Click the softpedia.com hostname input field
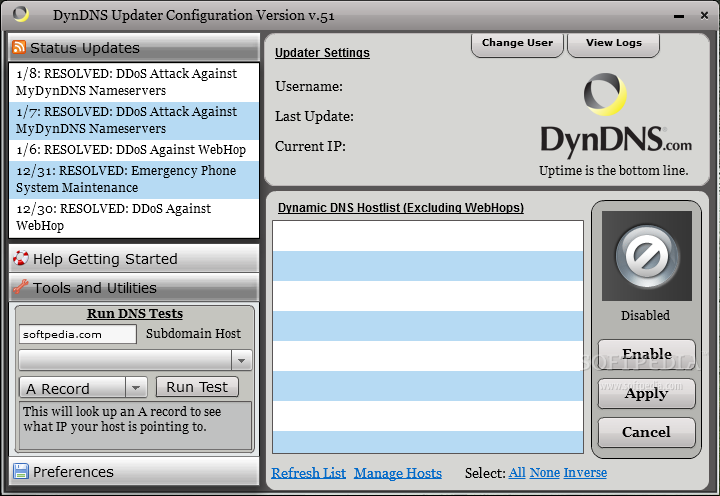 [x=78, y=334]
